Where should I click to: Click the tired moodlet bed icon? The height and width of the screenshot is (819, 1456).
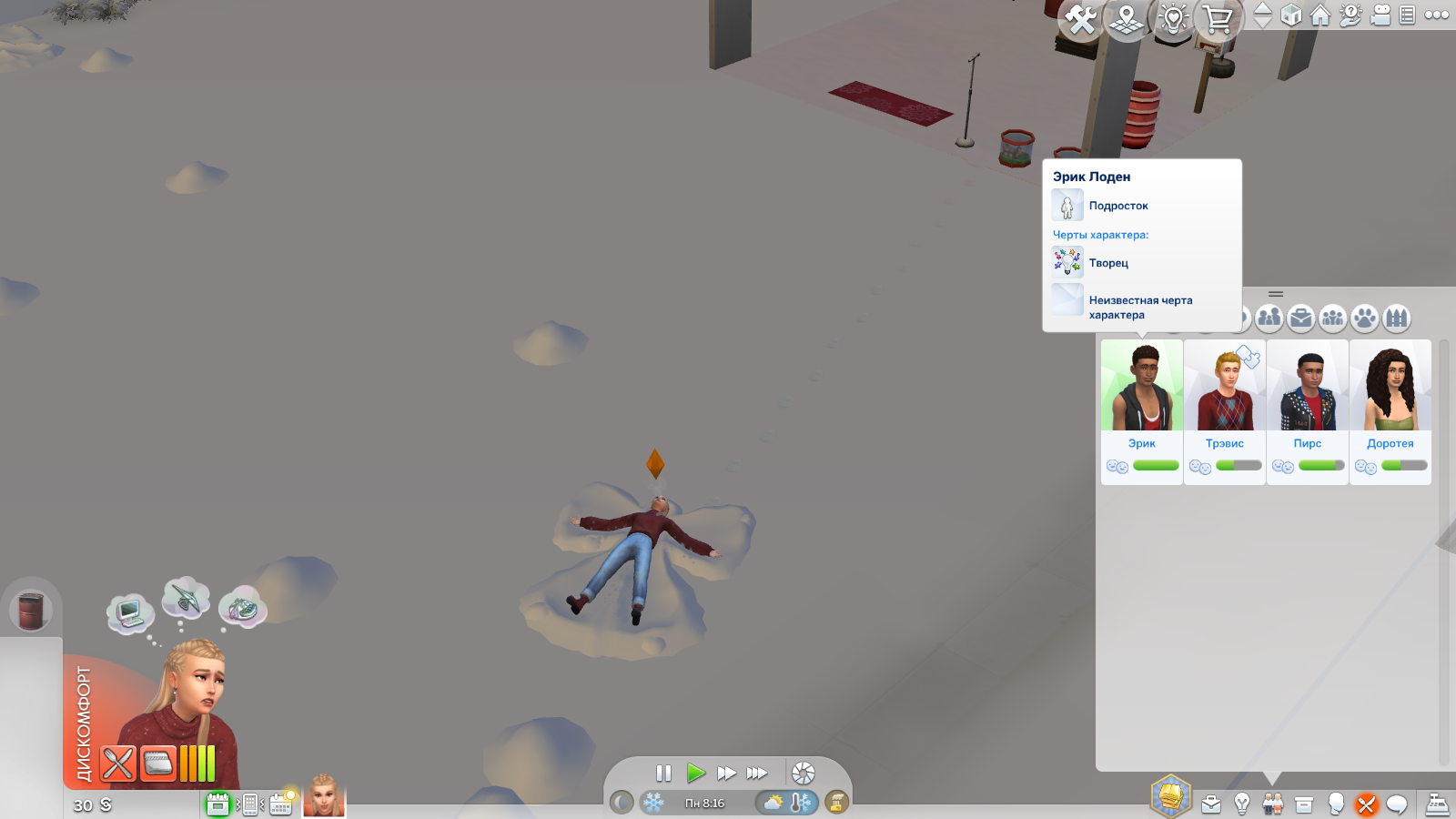(158, 763)
